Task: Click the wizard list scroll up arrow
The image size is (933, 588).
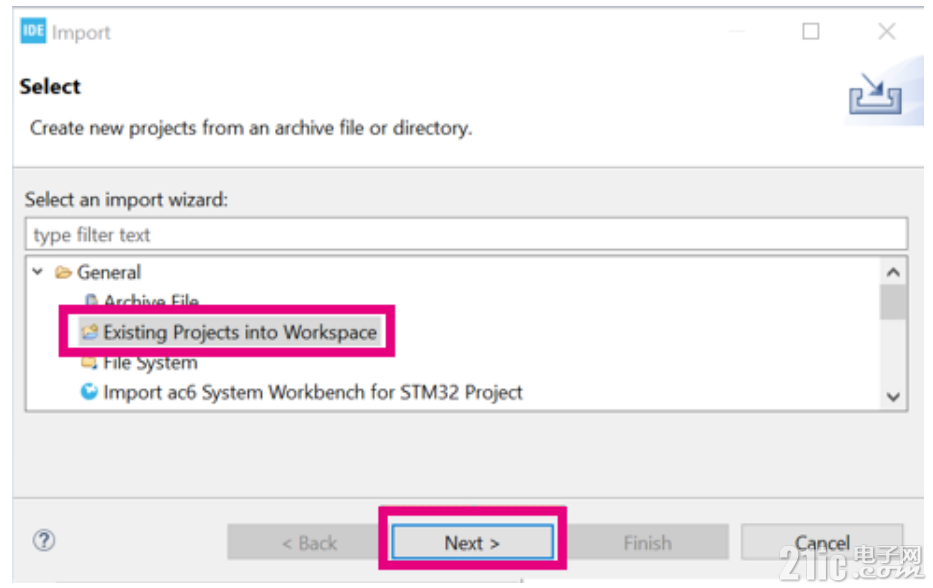Action: 893,272
